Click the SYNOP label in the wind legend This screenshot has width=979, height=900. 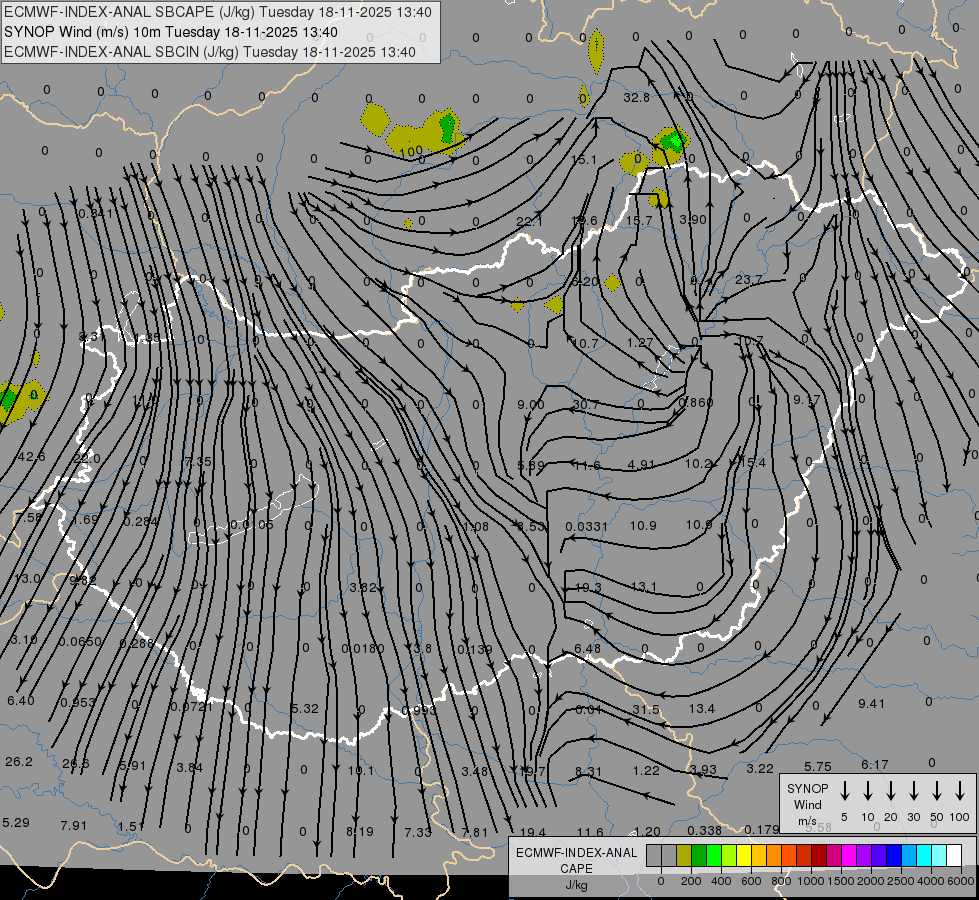807,788
